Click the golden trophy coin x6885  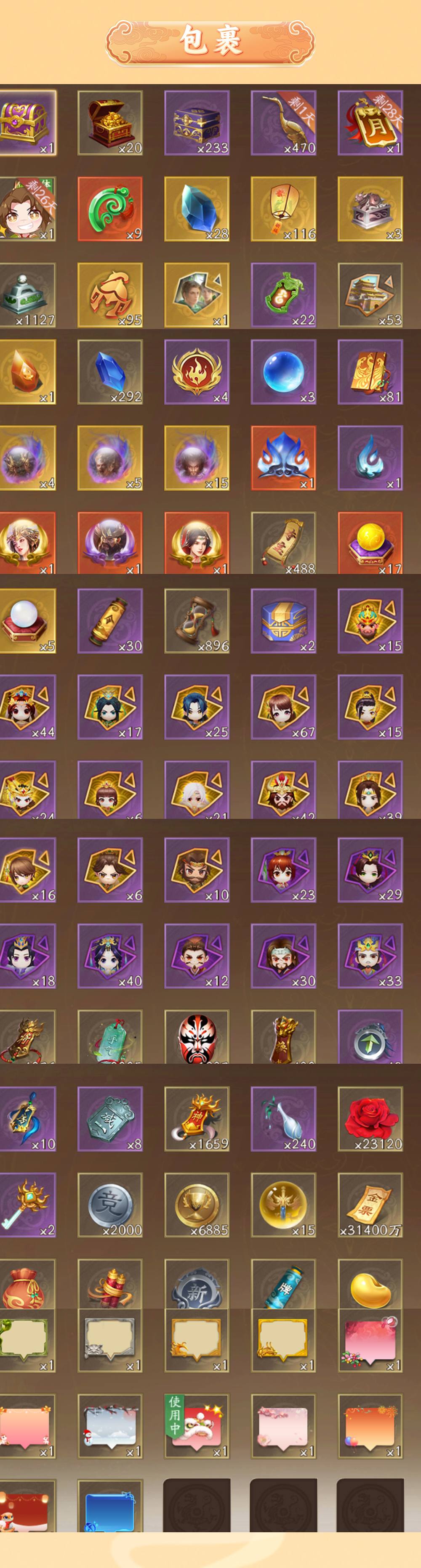(x=197, y=1205)
